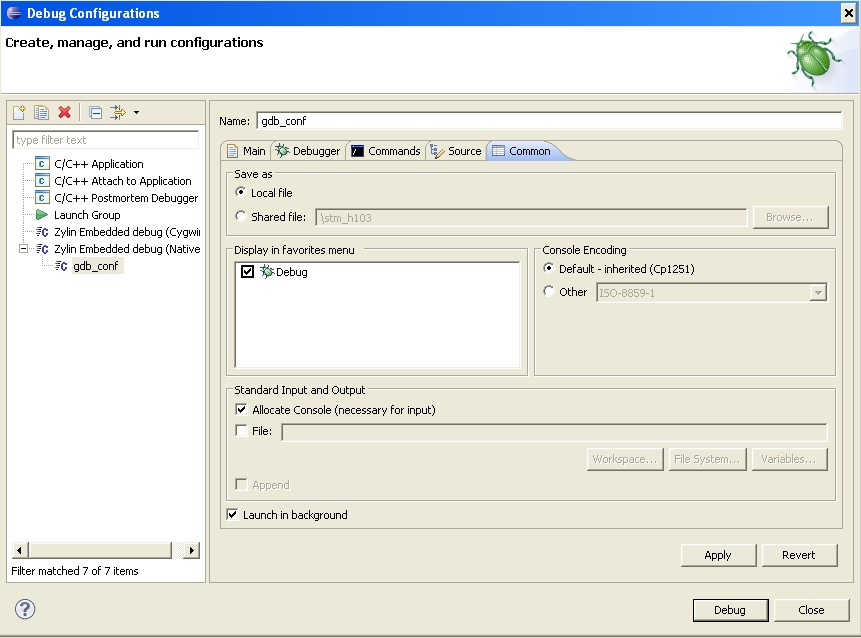
Task: Click the Filter launch configurations icon
Action: (x=117, y=113)
